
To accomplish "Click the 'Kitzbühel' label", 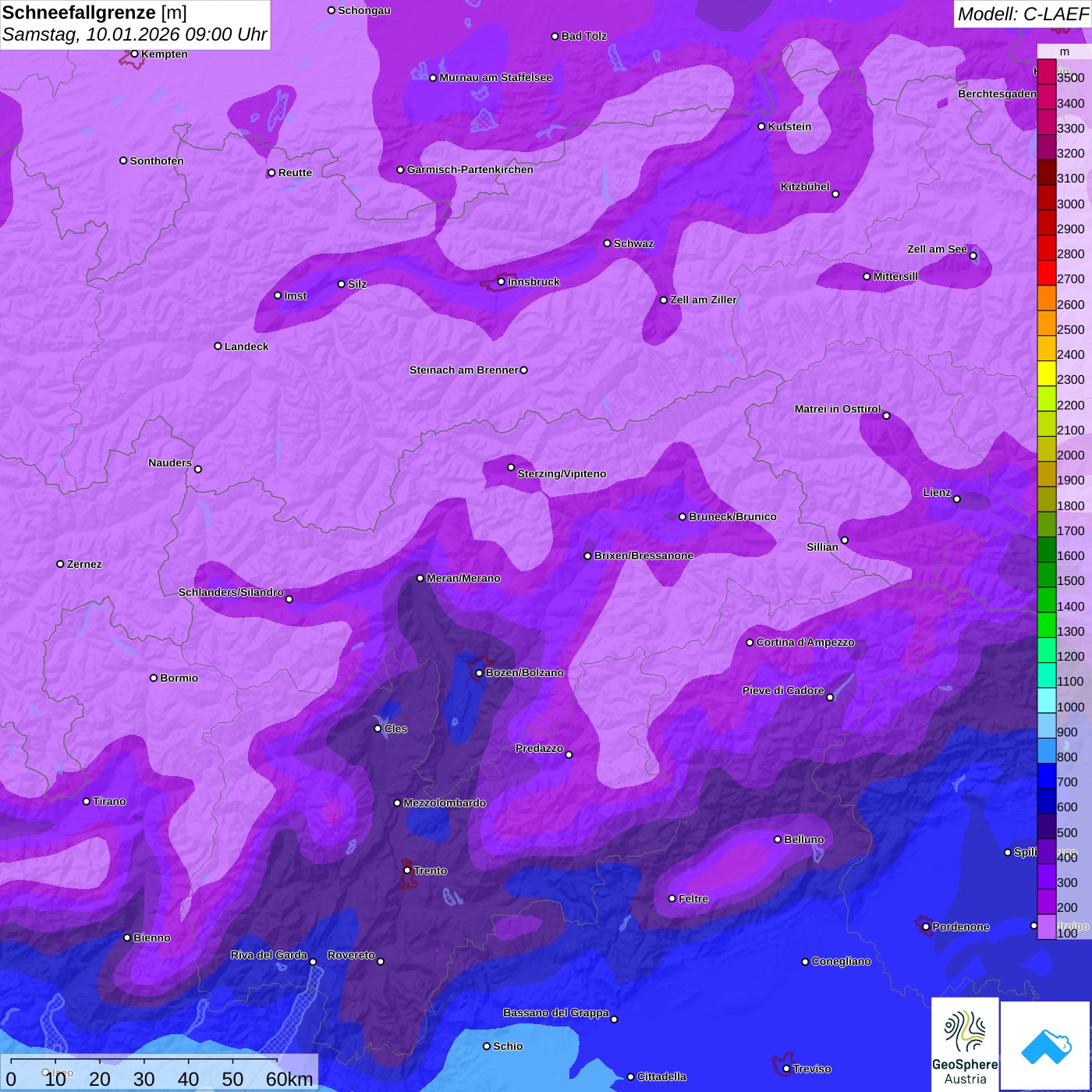I will (x=805, y=186).
